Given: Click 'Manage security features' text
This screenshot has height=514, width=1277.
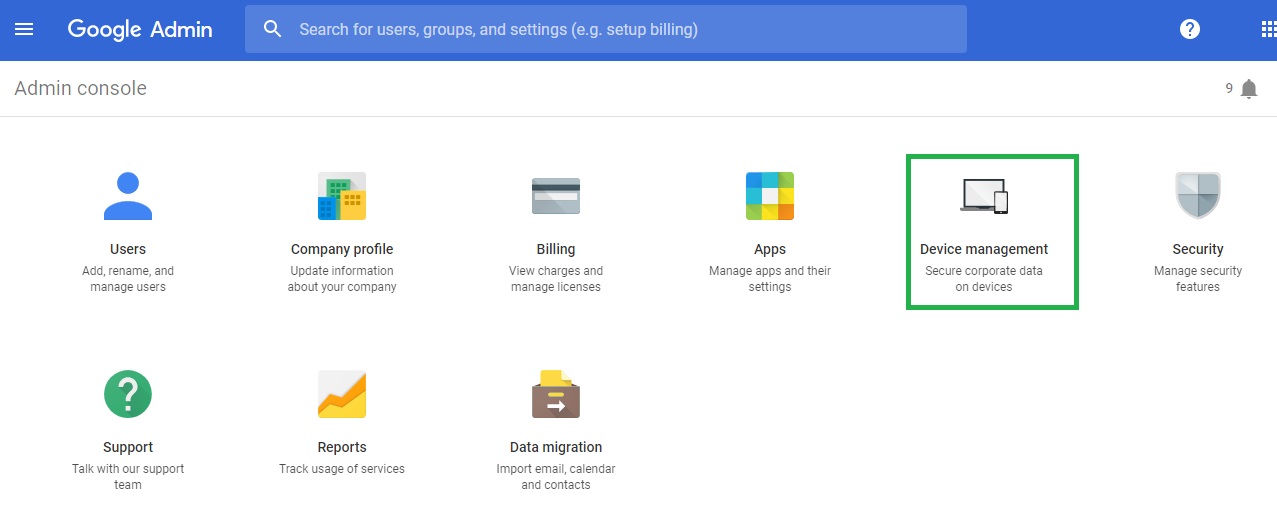Looking at the screenshot, I should pyautogui.click(x=1198, y=279).
